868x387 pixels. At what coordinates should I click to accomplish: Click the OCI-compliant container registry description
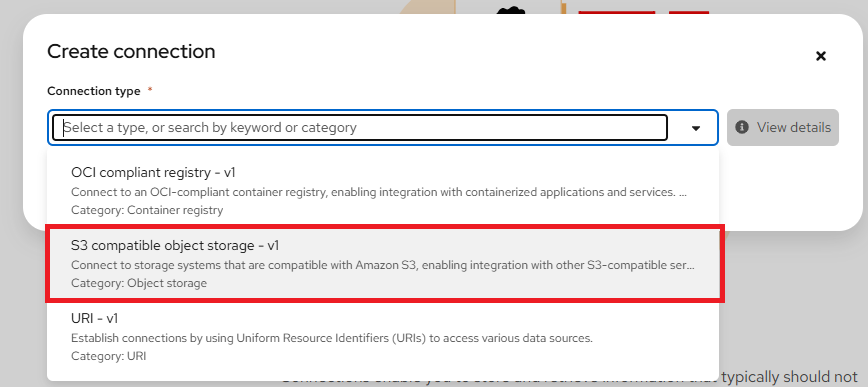coord(379,192)
